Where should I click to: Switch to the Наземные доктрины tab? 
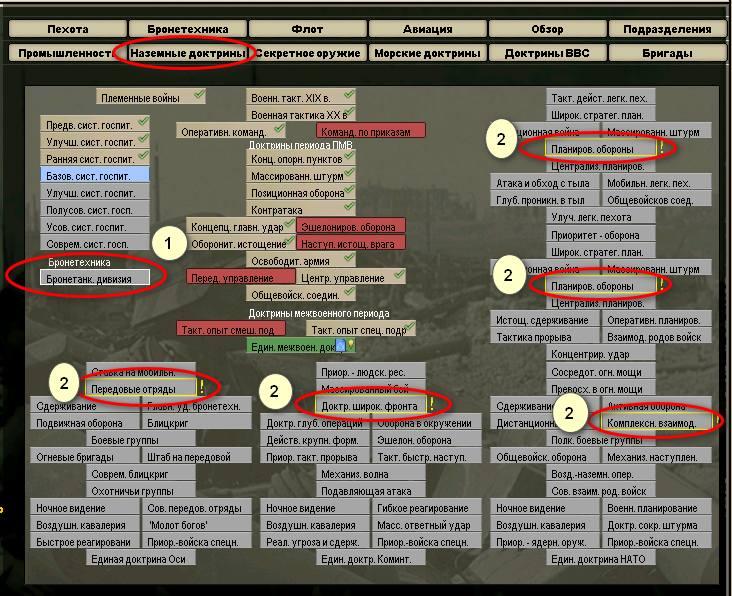(182, 53)
